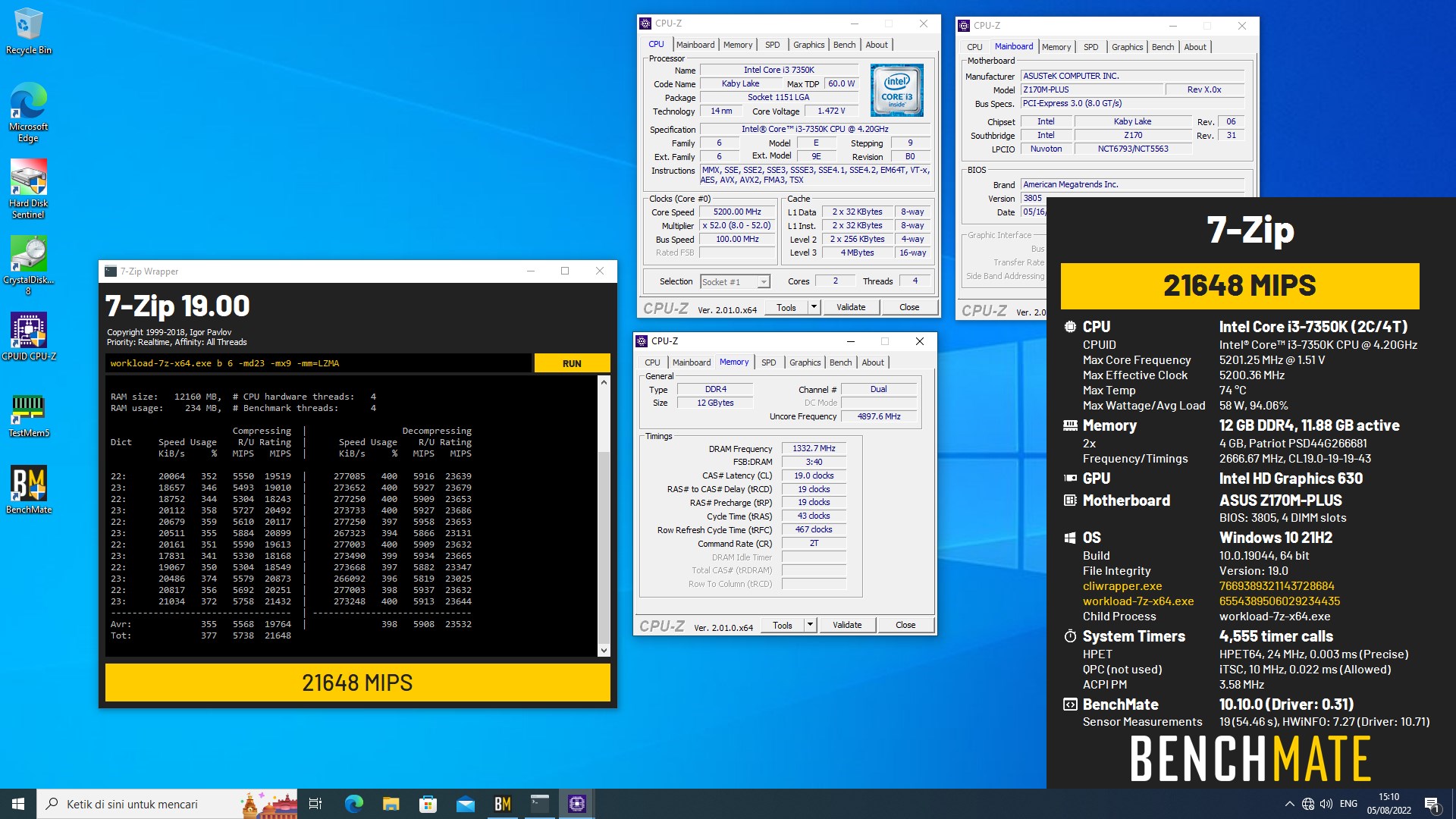Click Tools button in CPU-Z CPU window
The height and width of the screenshot is (819, 1456).
[x=786, y=307]
